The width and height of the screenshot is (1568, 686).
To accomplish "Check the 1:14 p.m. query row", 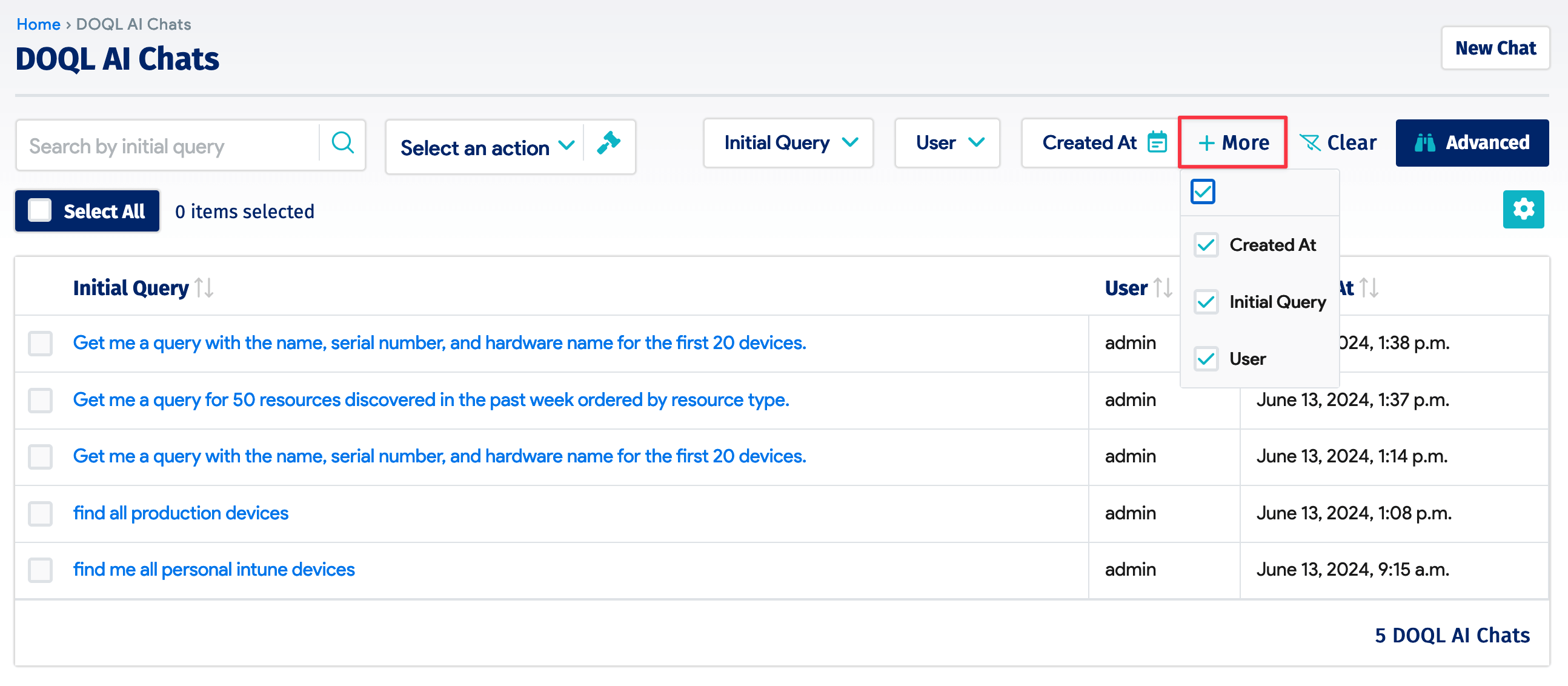I will [40, 456].
